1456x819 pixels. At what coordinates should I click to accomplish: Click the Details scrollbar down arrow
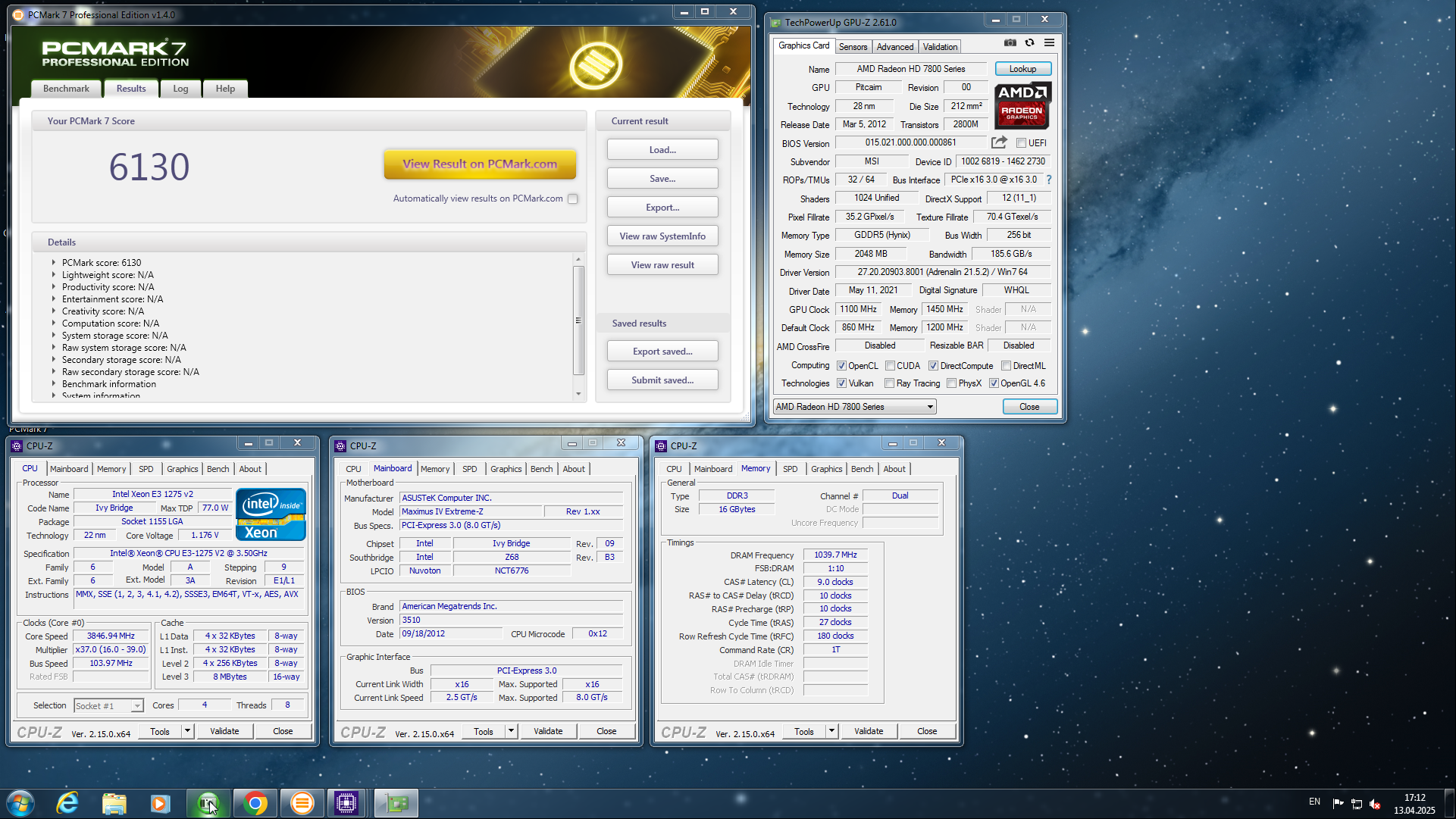click(578, 394)
